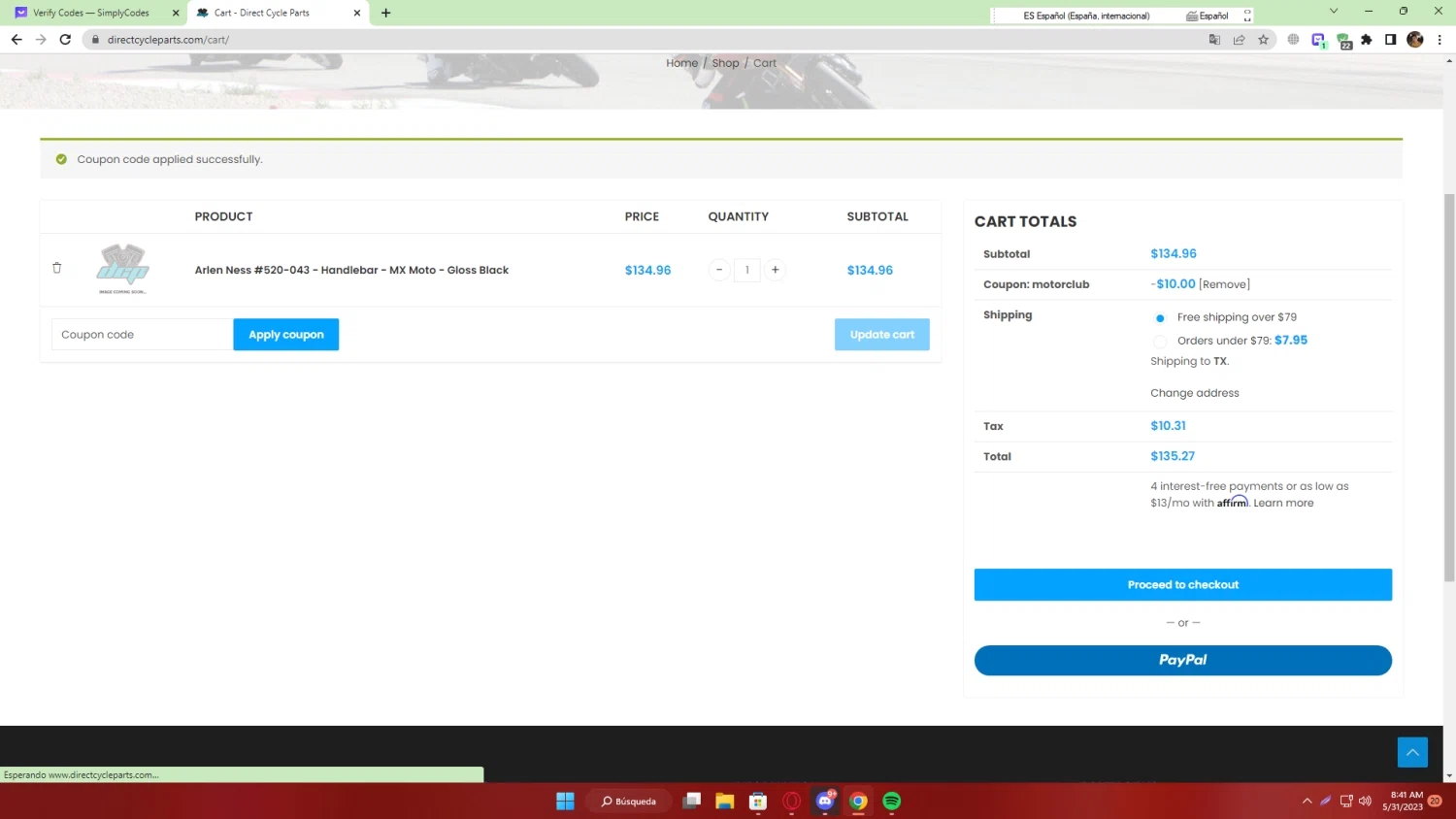This screenshot has width=1456, height=819.
Task: Delete Arlen Ness handlebar with trash icon
Action: coord(56,268)
